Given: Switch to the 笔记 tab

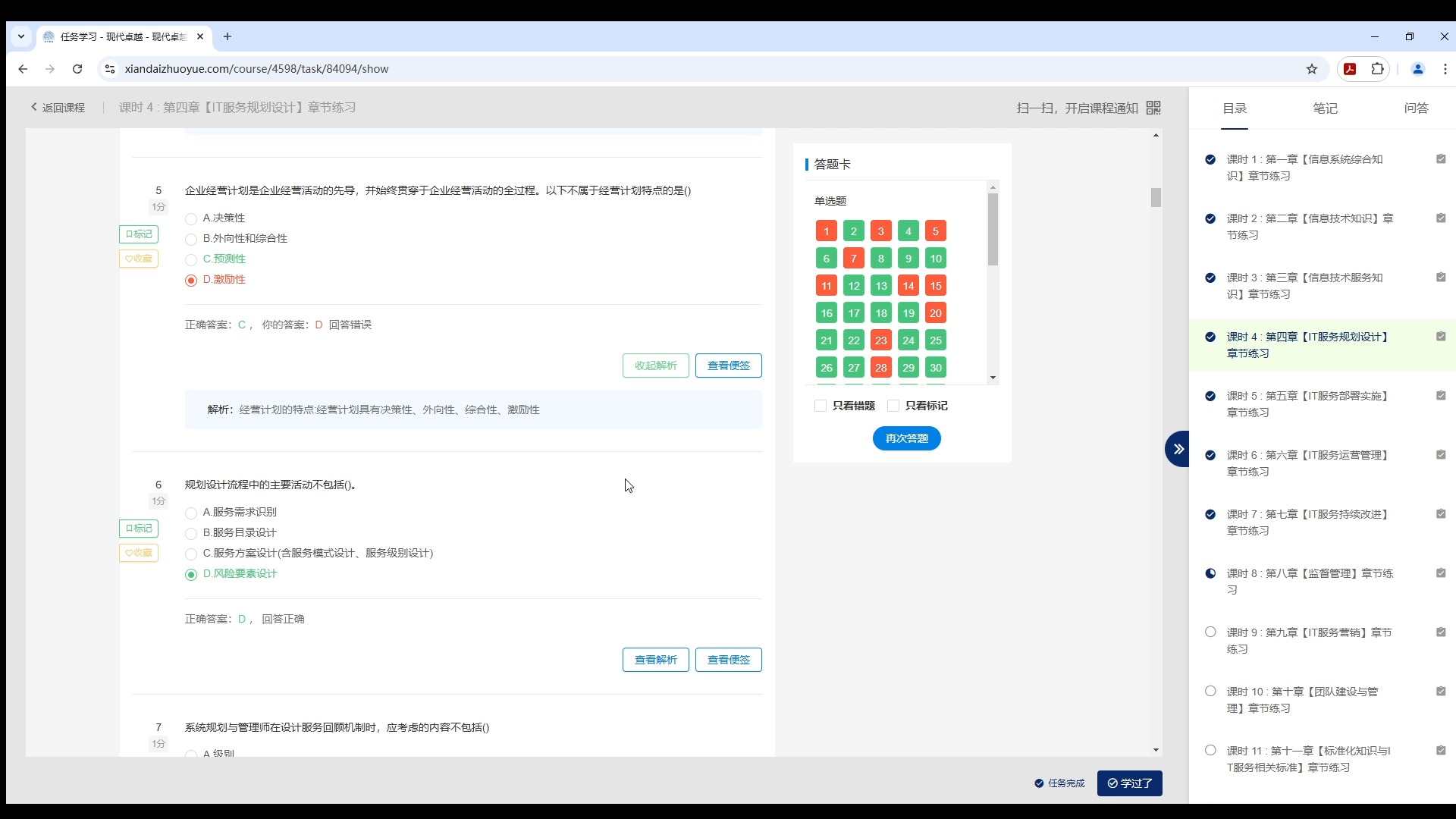Looking at the screenshot, I should pos(1326,108).
